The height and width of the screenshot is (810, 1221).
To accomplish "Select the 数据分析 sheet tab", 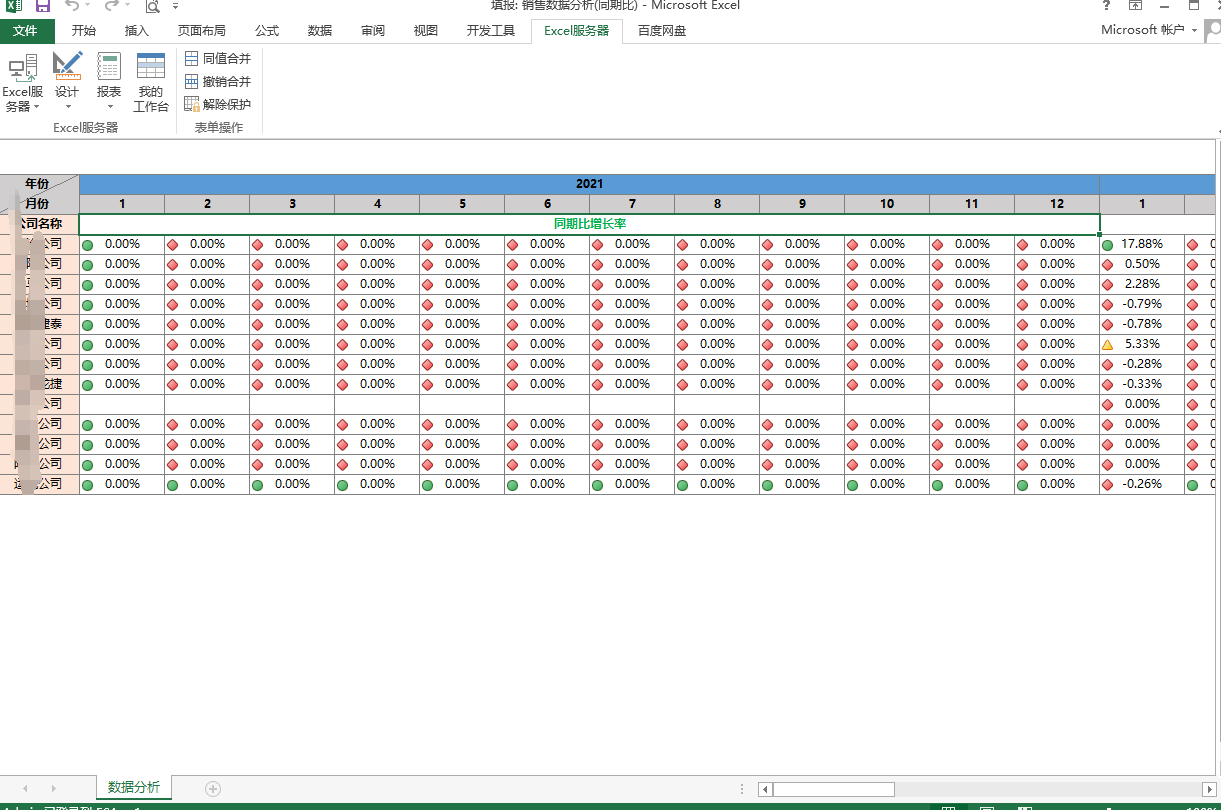I will [134, 788].
